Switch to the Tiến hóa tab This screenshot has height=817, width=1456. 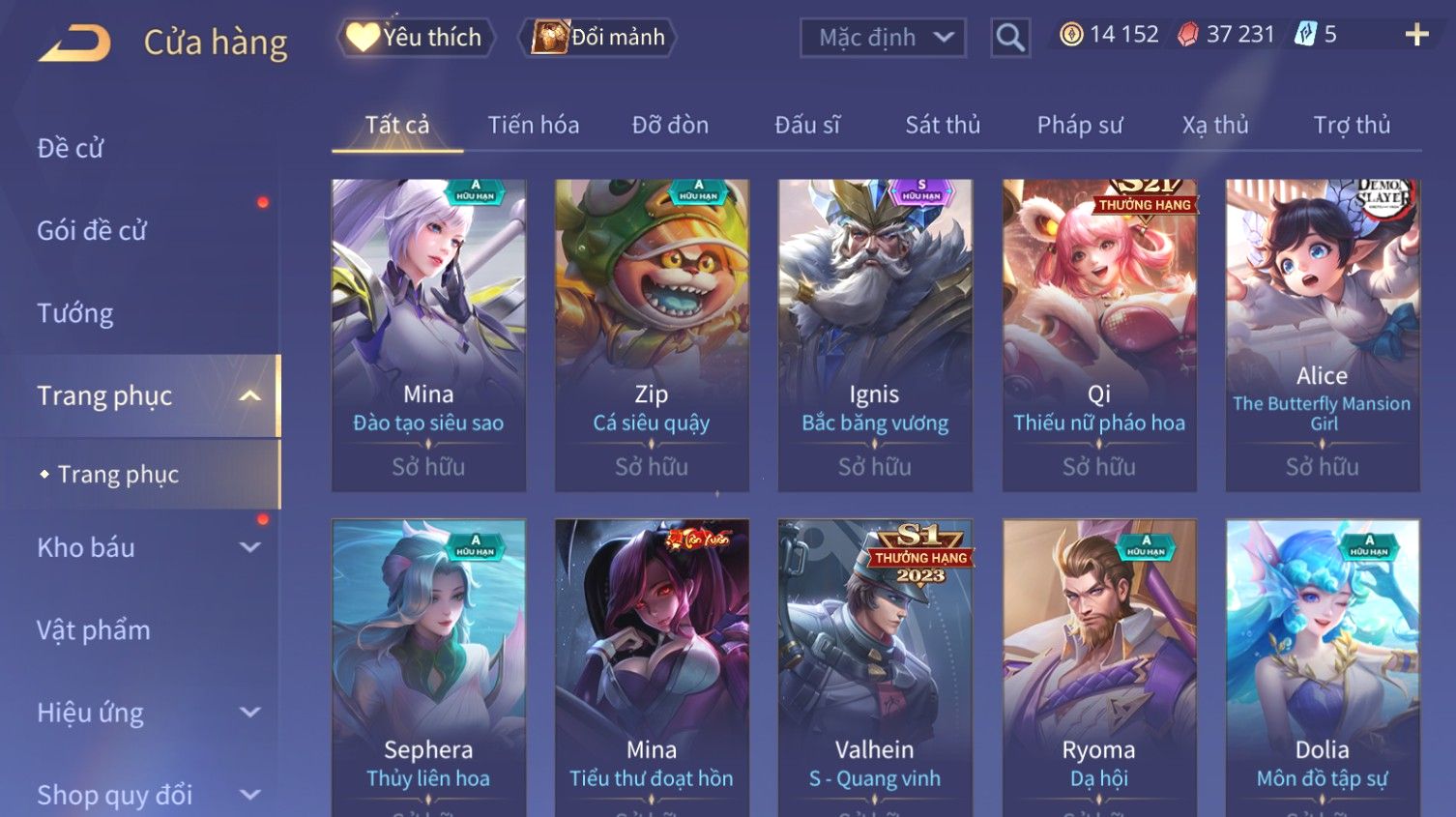(534, 125)
